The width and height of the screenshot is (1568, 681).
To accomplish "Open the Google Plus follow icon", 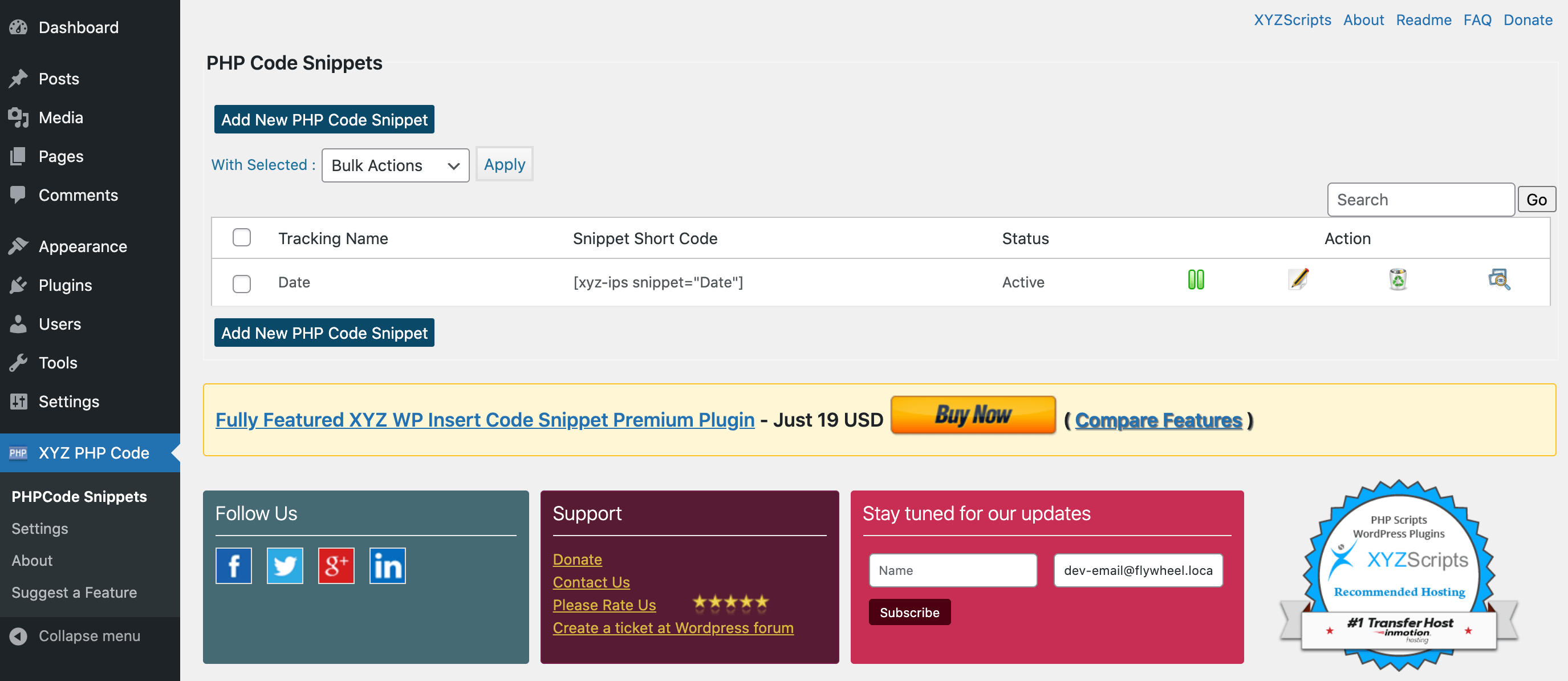I will (336, 566).
